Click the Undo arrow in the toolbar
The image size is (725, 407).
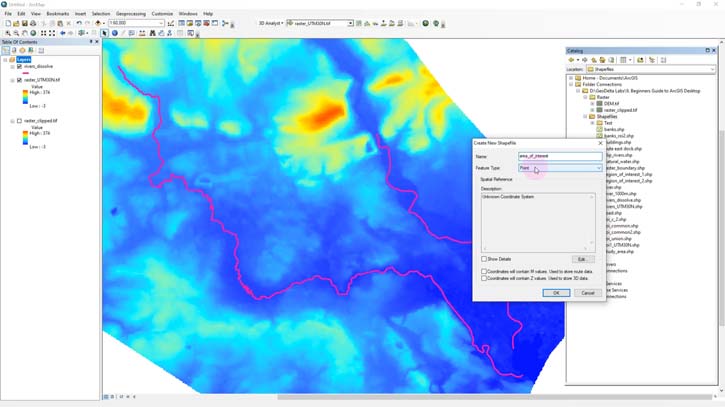tap(79, 23)
